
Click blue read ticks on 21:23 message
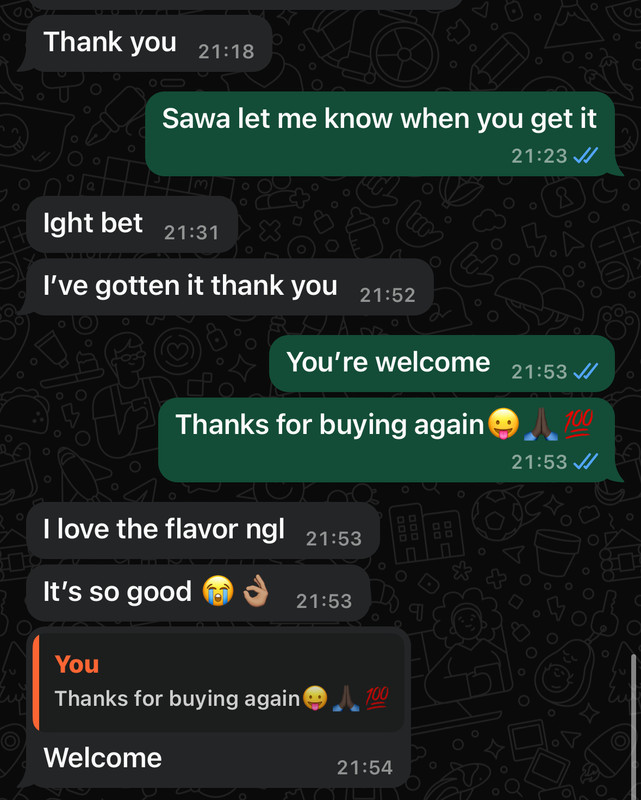[585, 155]
